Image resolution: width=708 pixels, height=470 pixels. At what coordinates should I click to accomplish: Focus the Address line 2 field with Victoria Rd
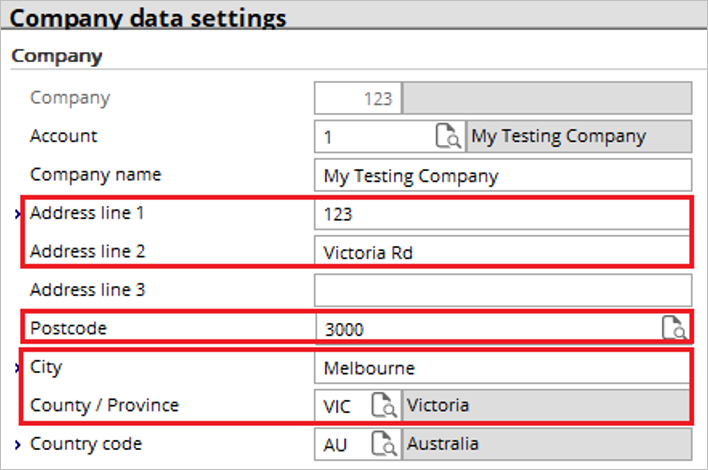point(503,252)
